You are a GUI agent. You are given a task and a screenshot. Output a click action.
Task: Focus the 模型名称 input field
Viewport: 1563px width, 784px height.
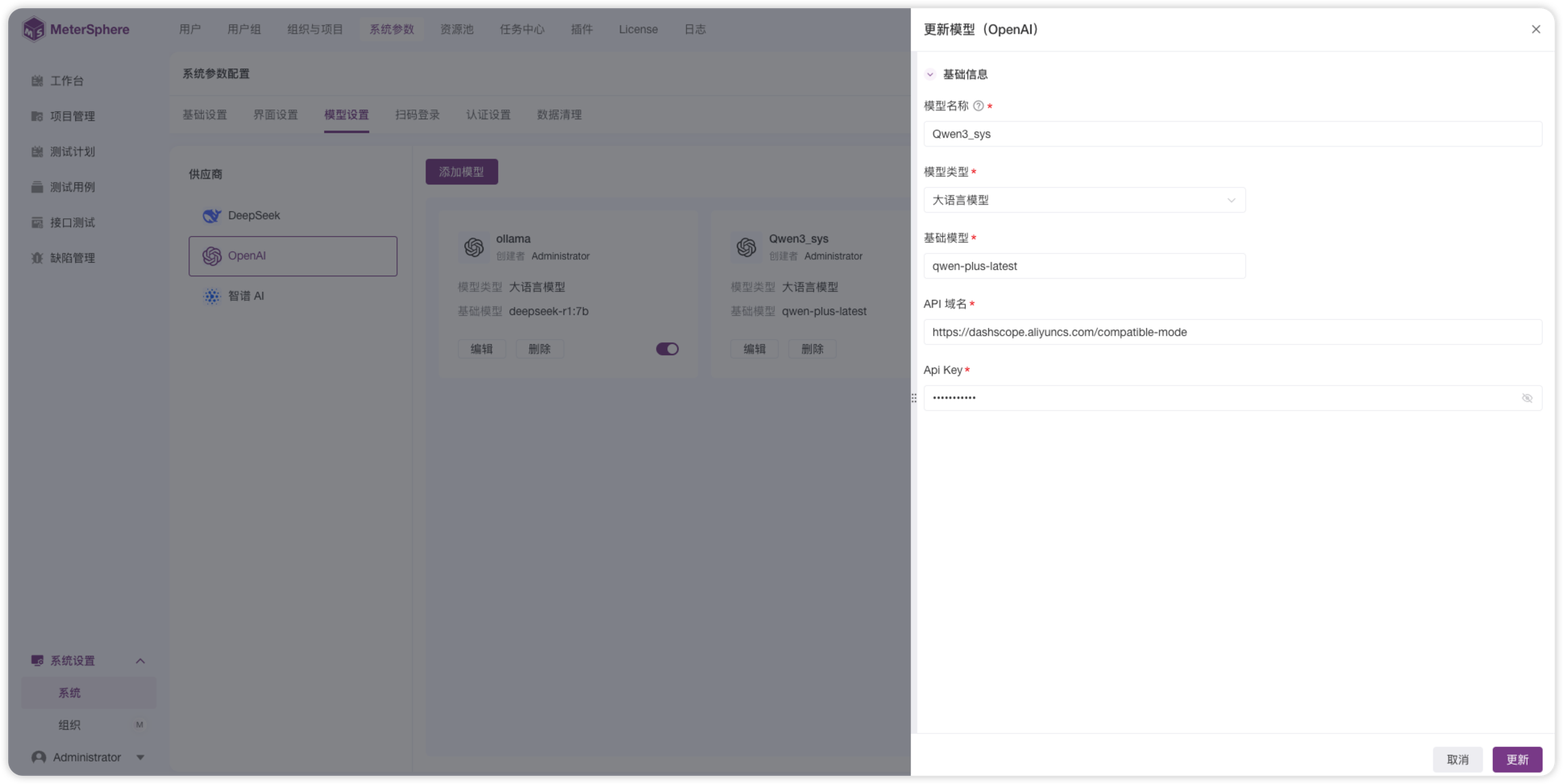click(1233, 134)
